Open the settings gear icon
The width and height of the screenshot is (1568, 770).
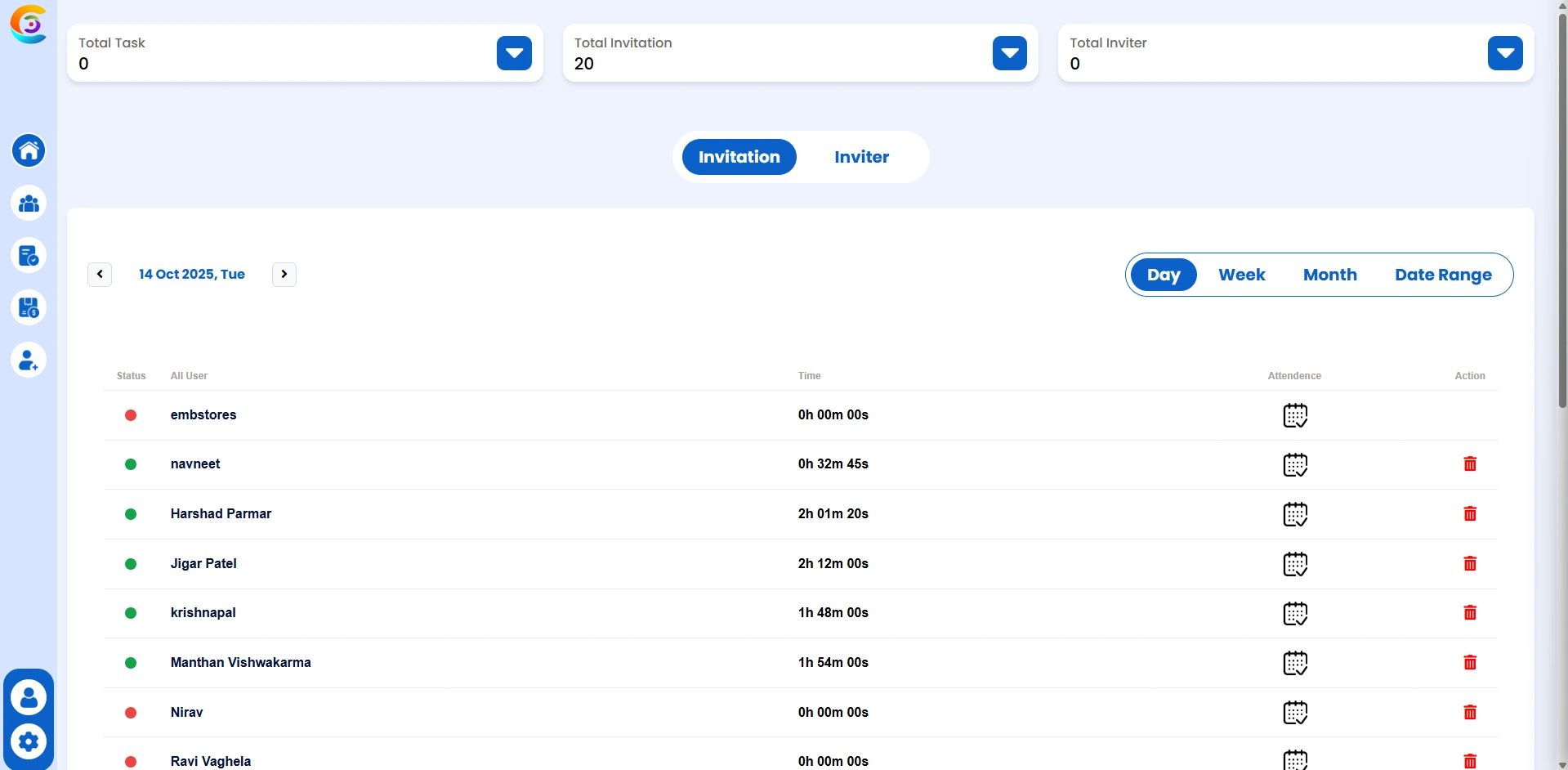[x=29, y=741]
